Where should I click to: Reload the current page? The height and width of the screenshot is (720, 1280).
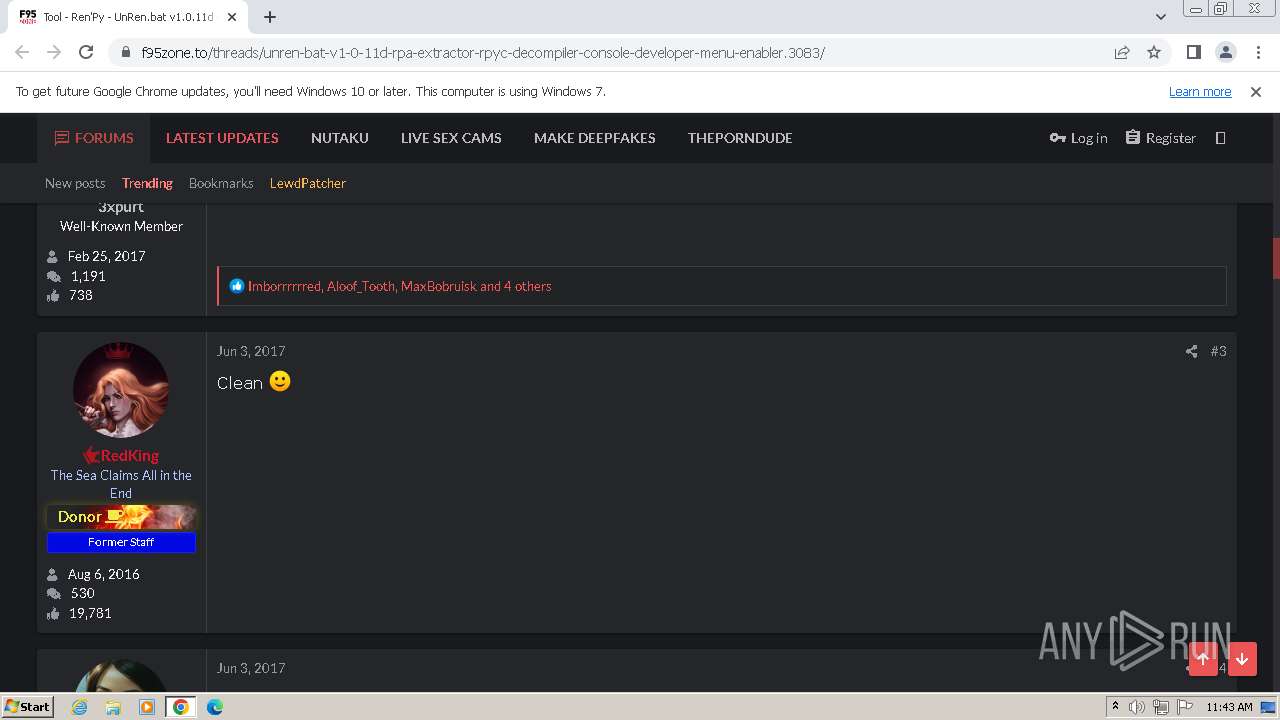point(86,52)
